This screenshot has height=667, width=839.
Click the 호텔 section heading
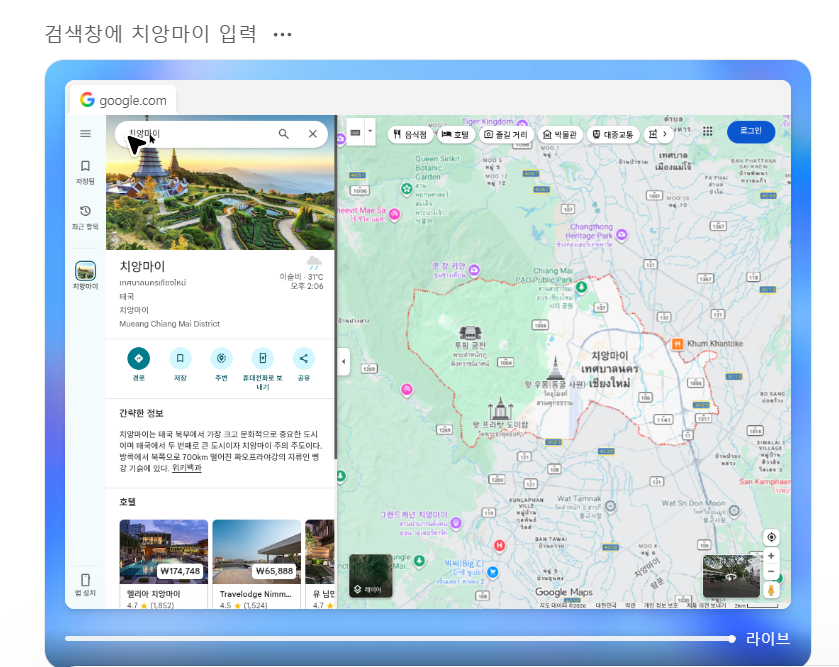(x=127, y=502)
